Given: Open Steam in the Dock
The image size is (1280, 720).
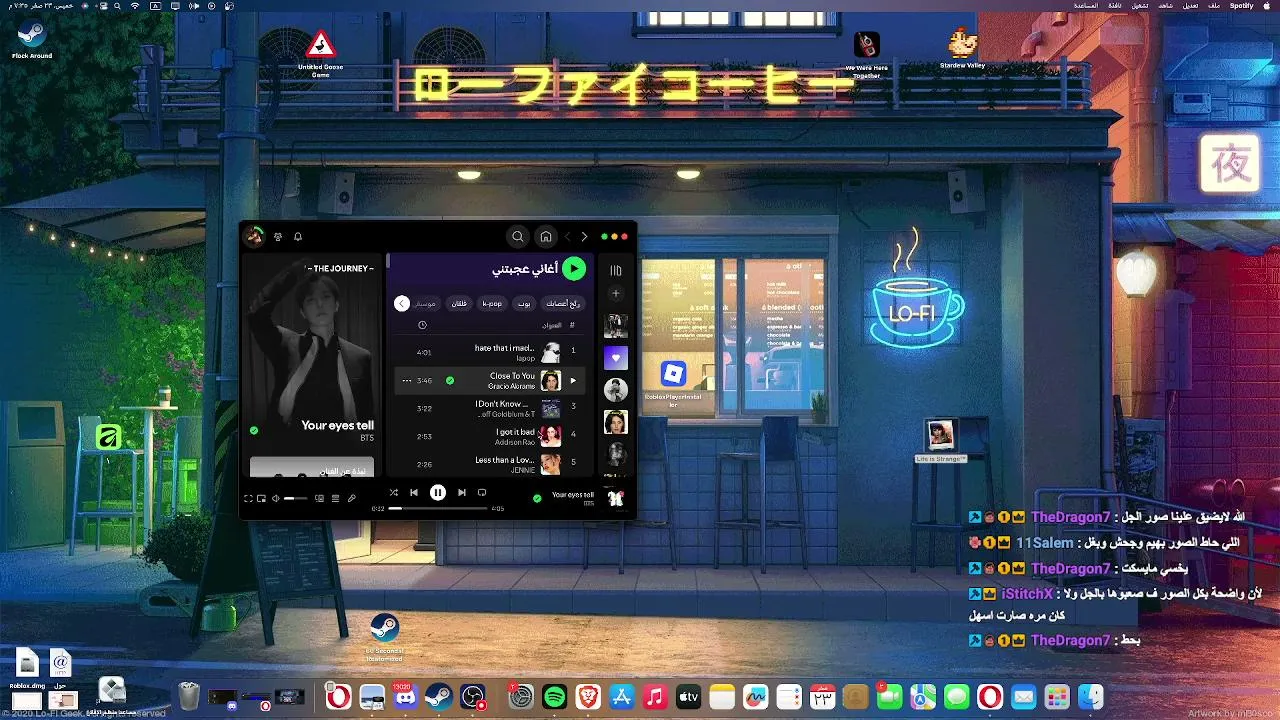Looking at the screenshot, I should (438, 697).
